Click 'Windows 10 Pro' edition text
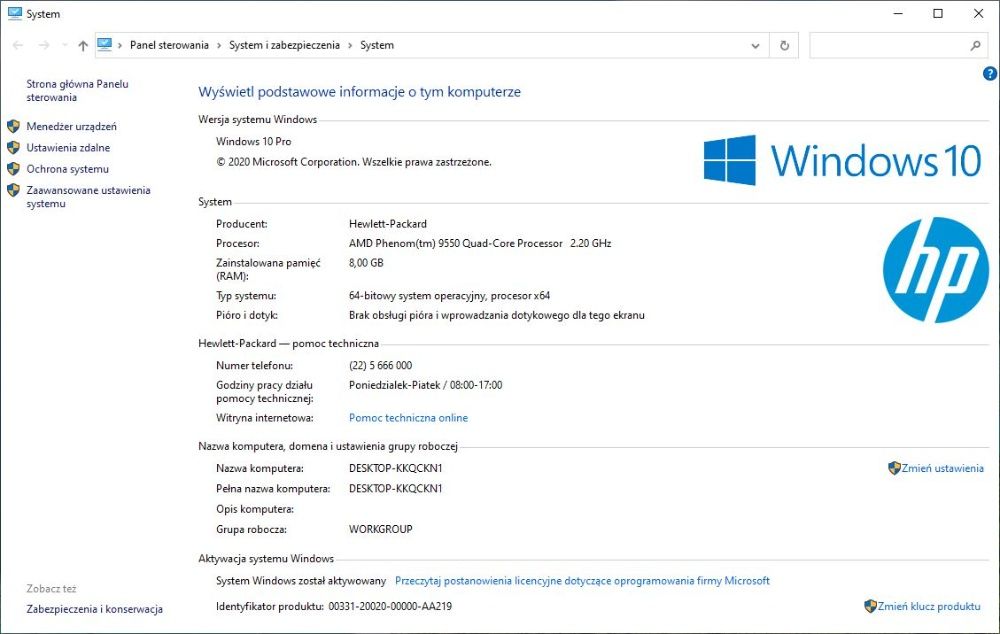Screen dimensions: 1000x634 (x=253, y=142)
